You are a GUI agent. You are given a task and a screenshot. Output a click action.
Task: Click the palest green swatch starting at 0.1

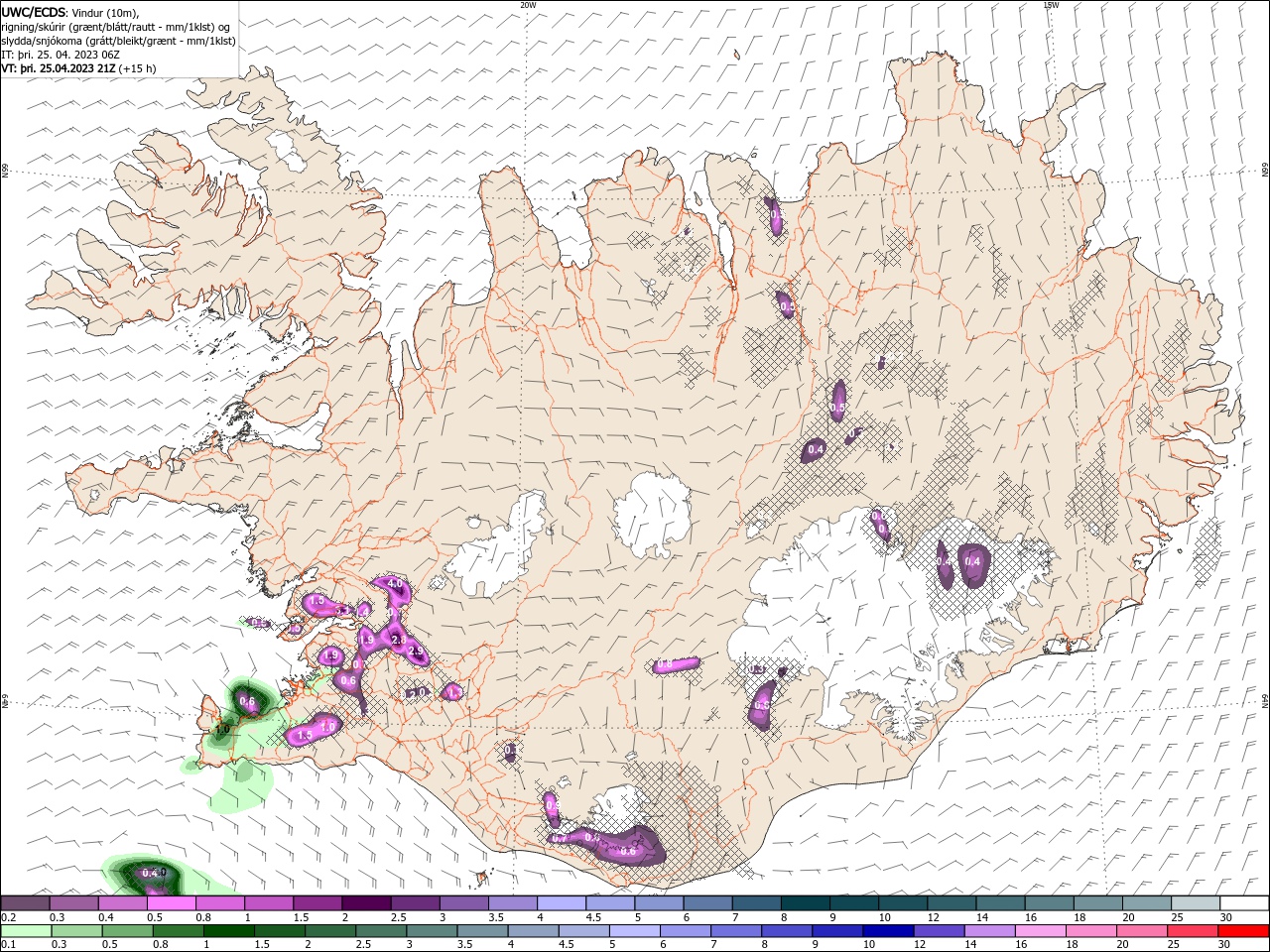pyautogui.click(x=27, y=931)
